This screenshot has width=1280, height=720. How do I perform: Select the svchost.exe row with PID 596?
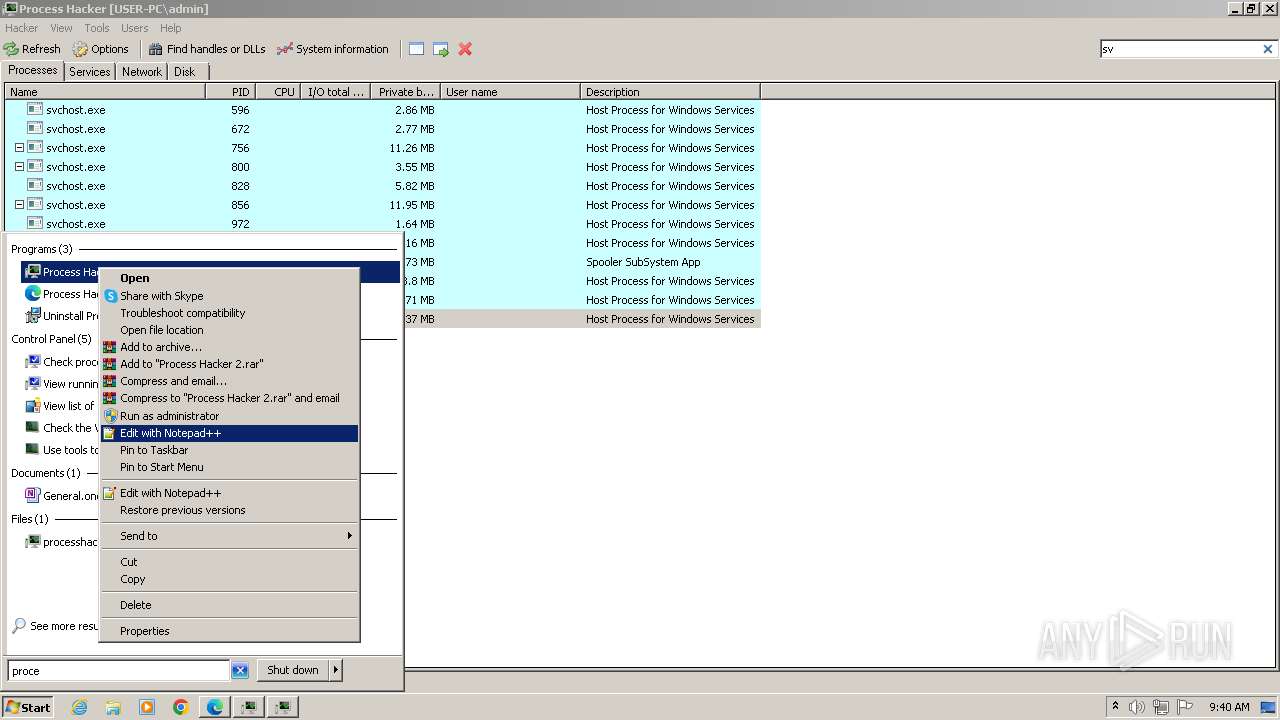(382, 110)
